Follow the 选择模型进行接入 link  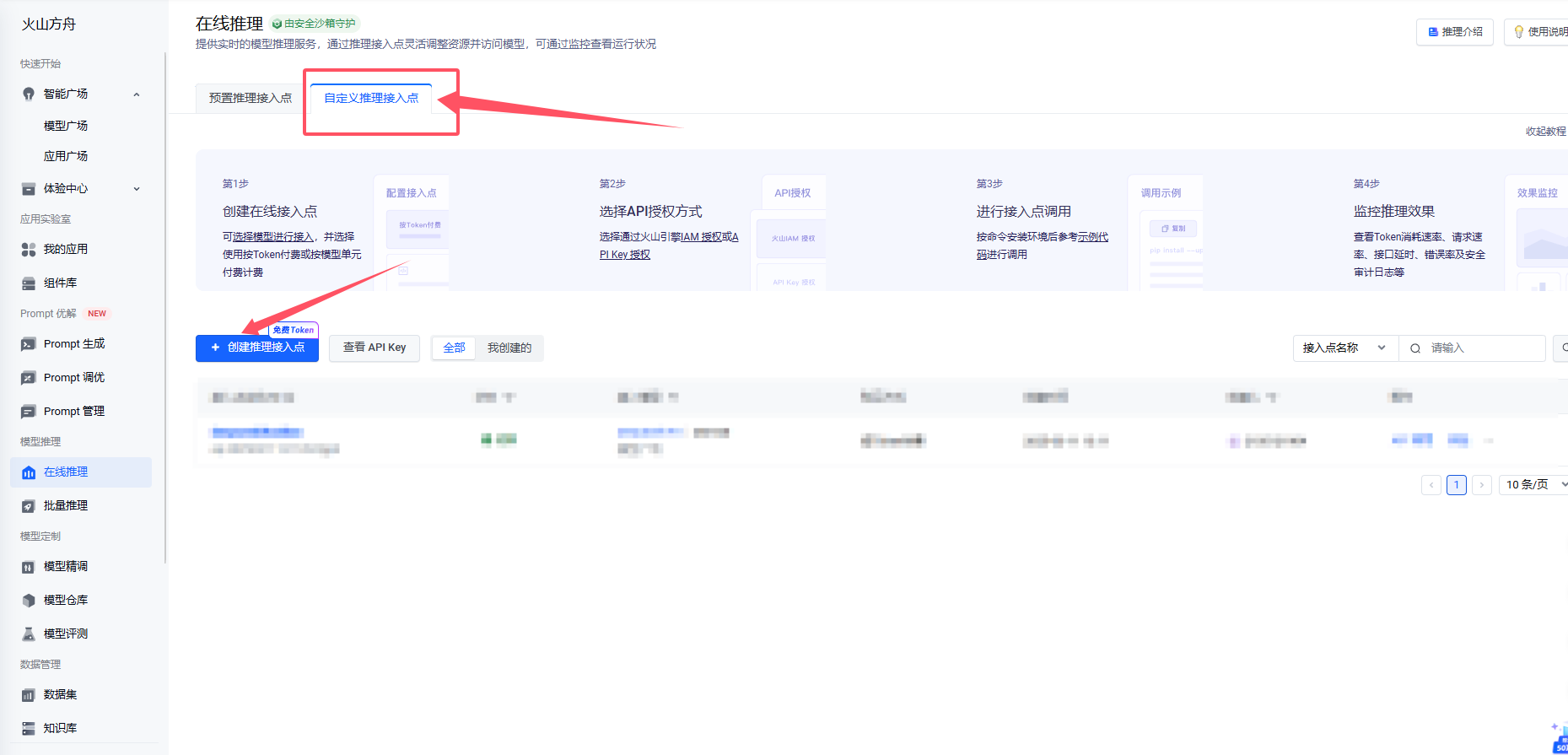coord(272,237)
